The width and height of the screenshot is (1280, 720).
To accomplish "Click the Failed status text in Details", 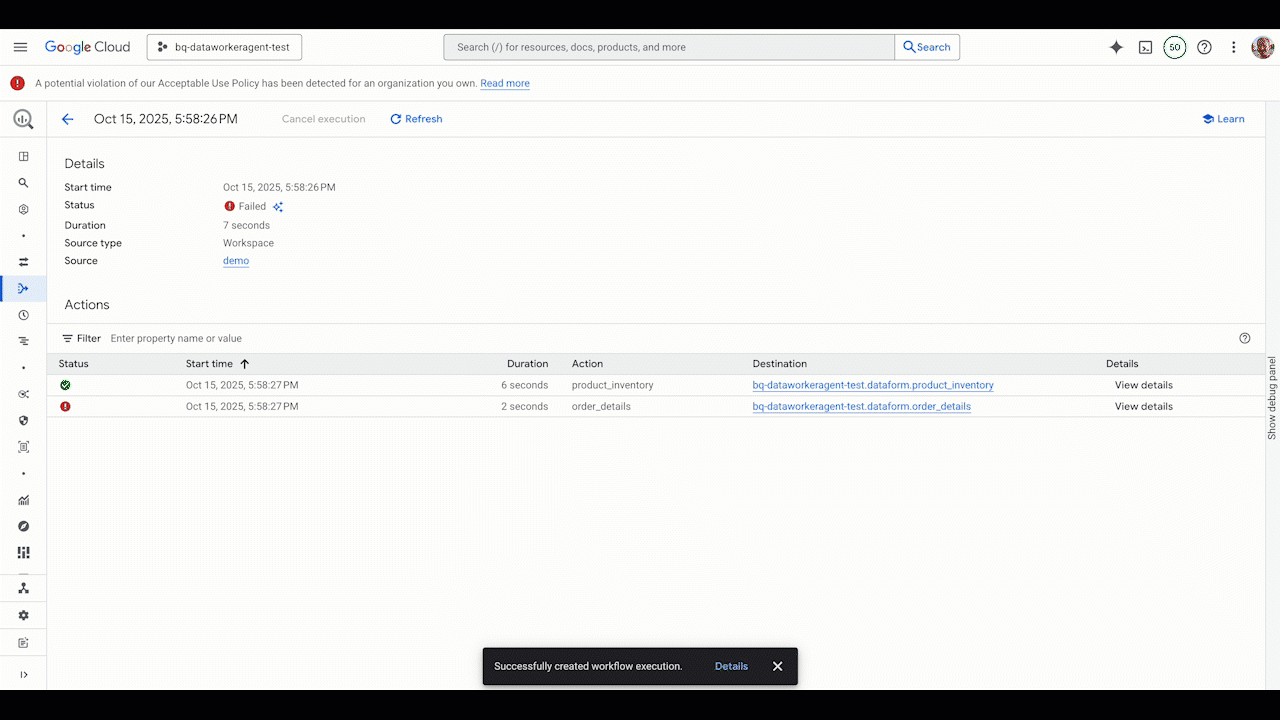I will [252, 207].
